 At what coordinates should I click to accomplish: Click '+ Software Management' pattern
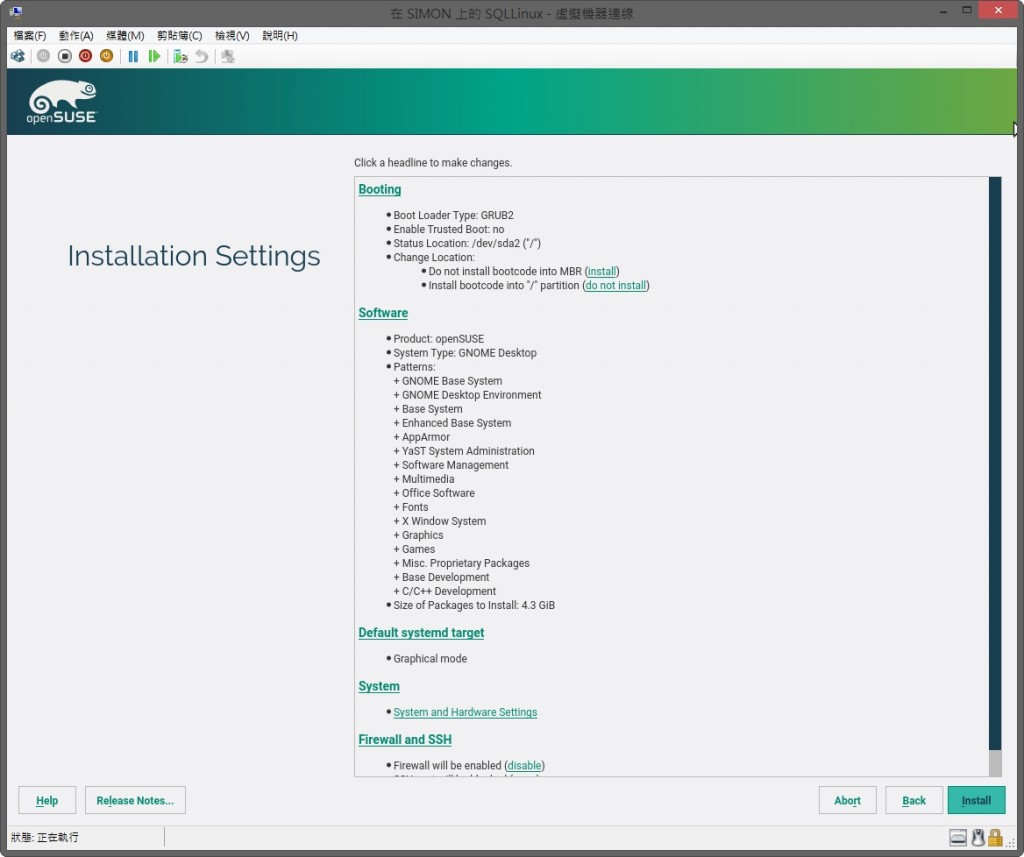[451, 465]
